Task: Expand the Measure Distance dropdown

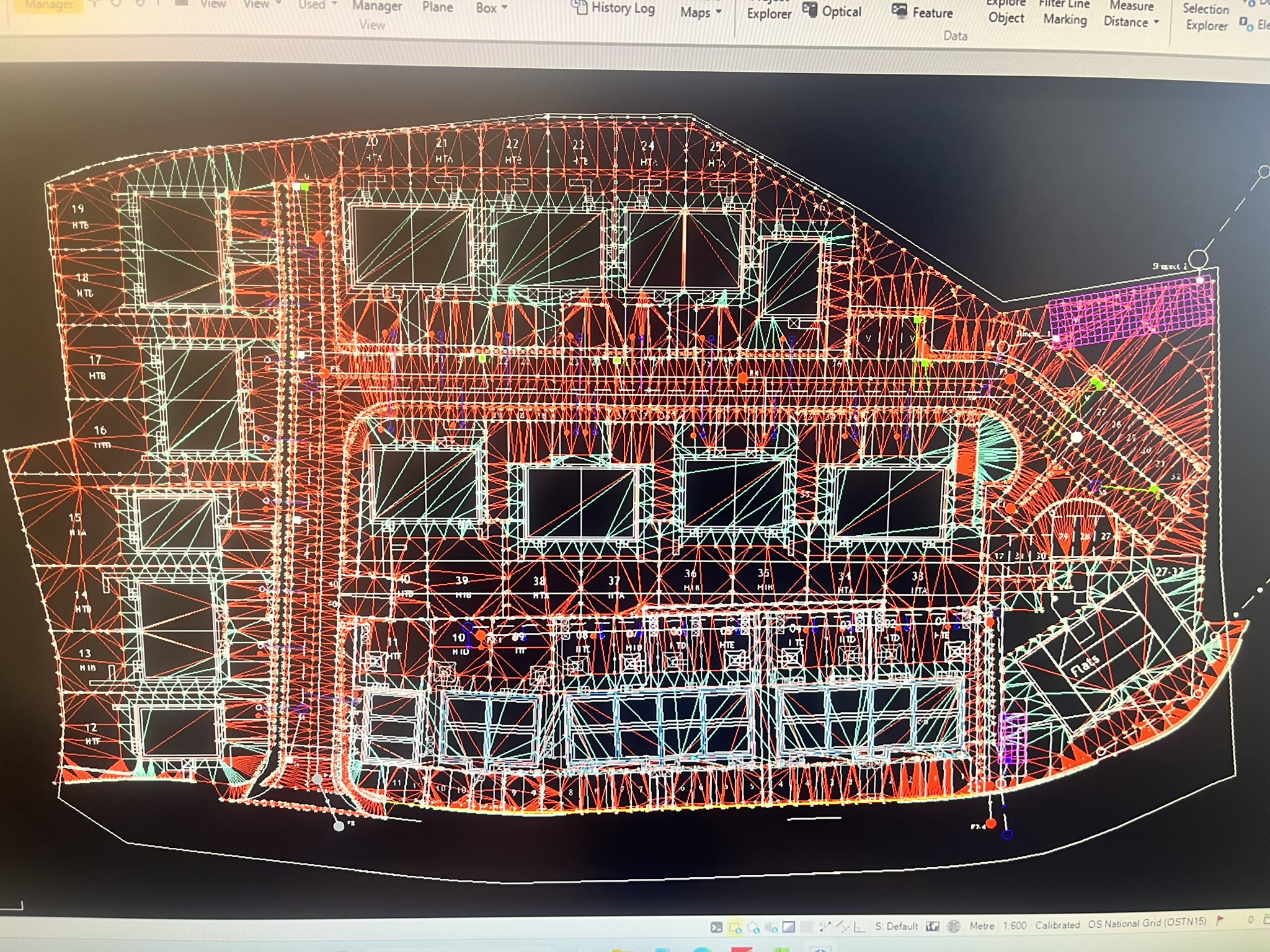Action: point(1130,16)
